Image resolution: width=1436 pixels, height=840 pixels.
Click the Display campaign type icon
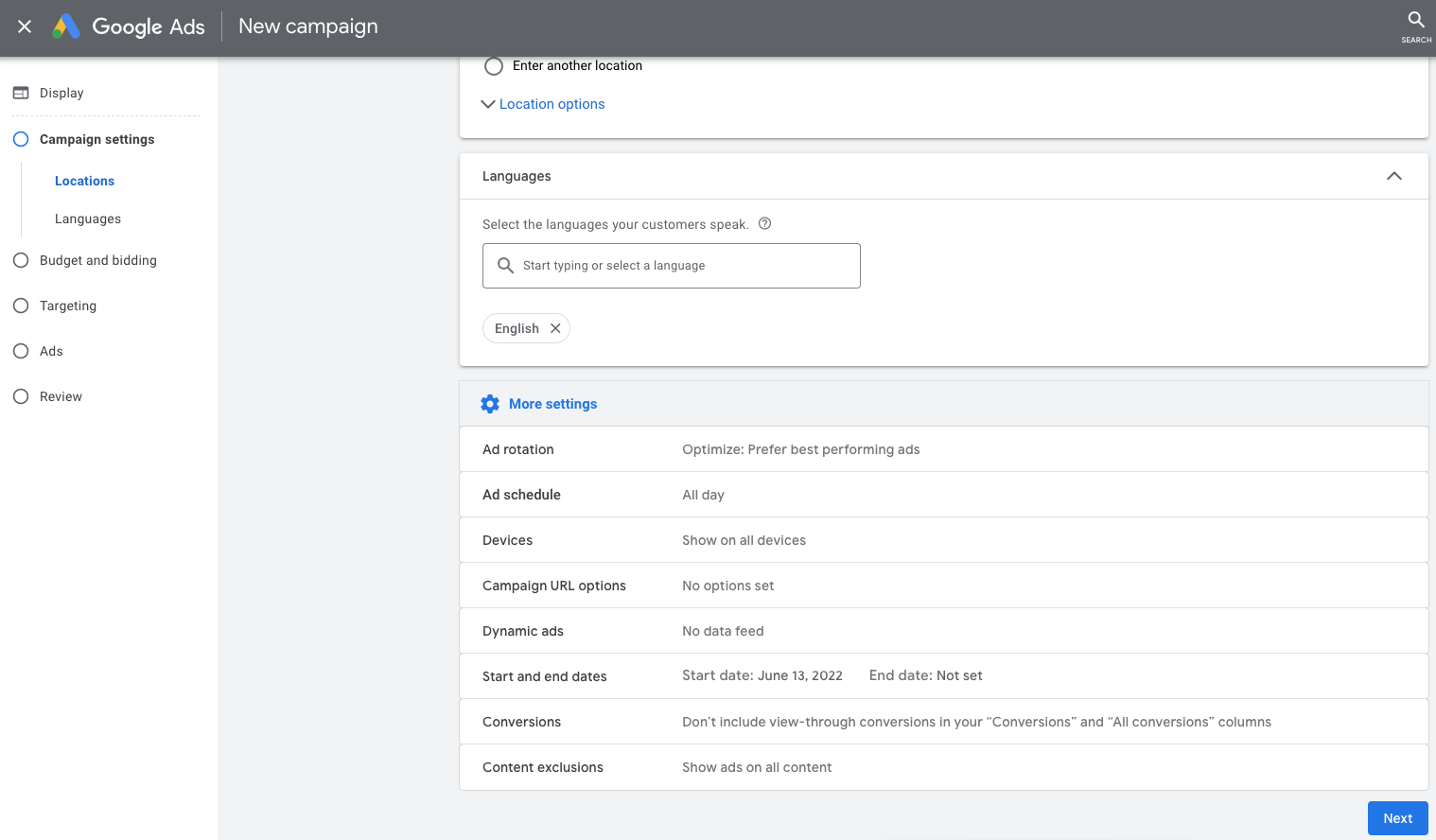[21, 93]
